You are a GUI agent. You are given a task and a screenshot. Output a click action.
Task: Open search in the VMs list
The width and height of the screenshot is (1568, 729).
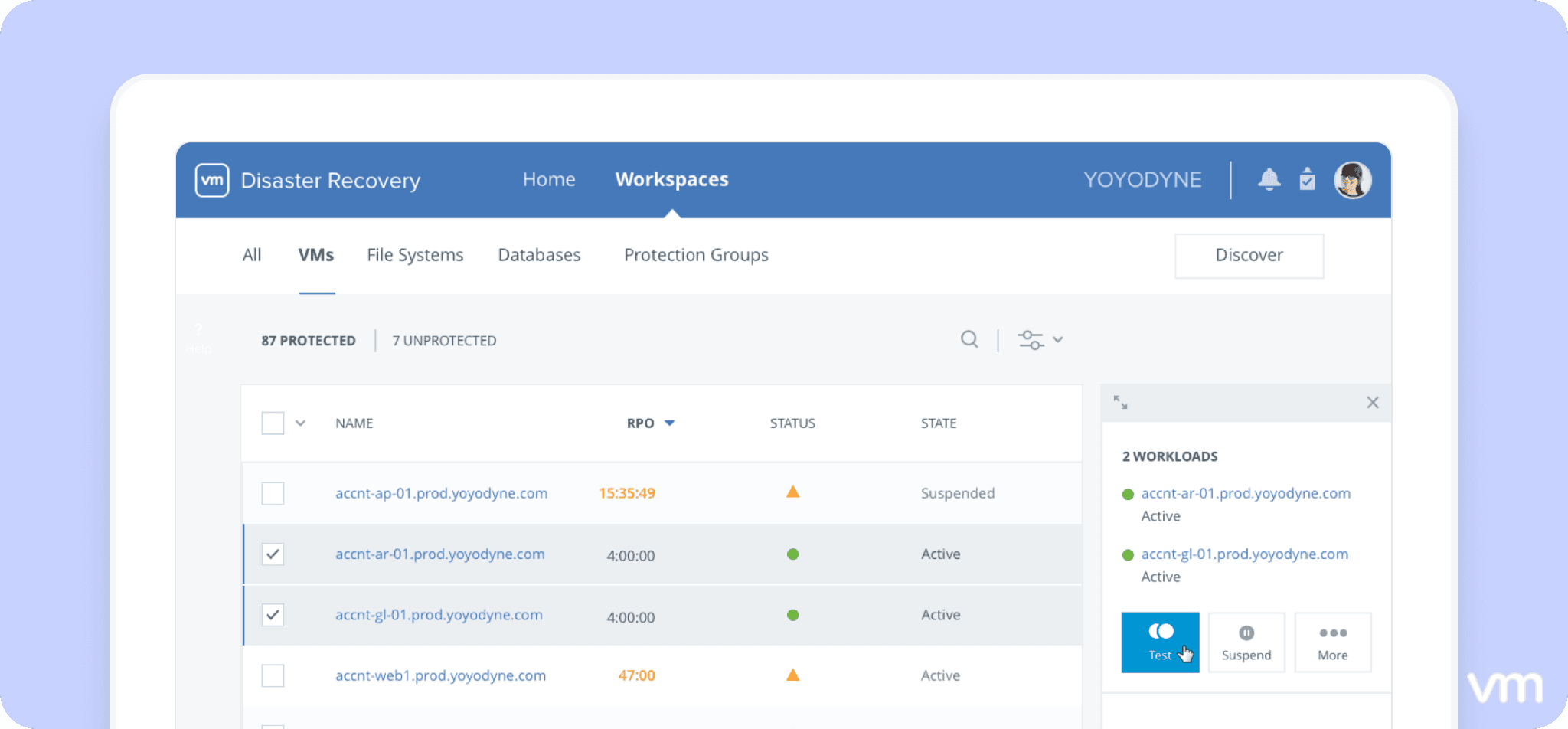pos(969,339)
